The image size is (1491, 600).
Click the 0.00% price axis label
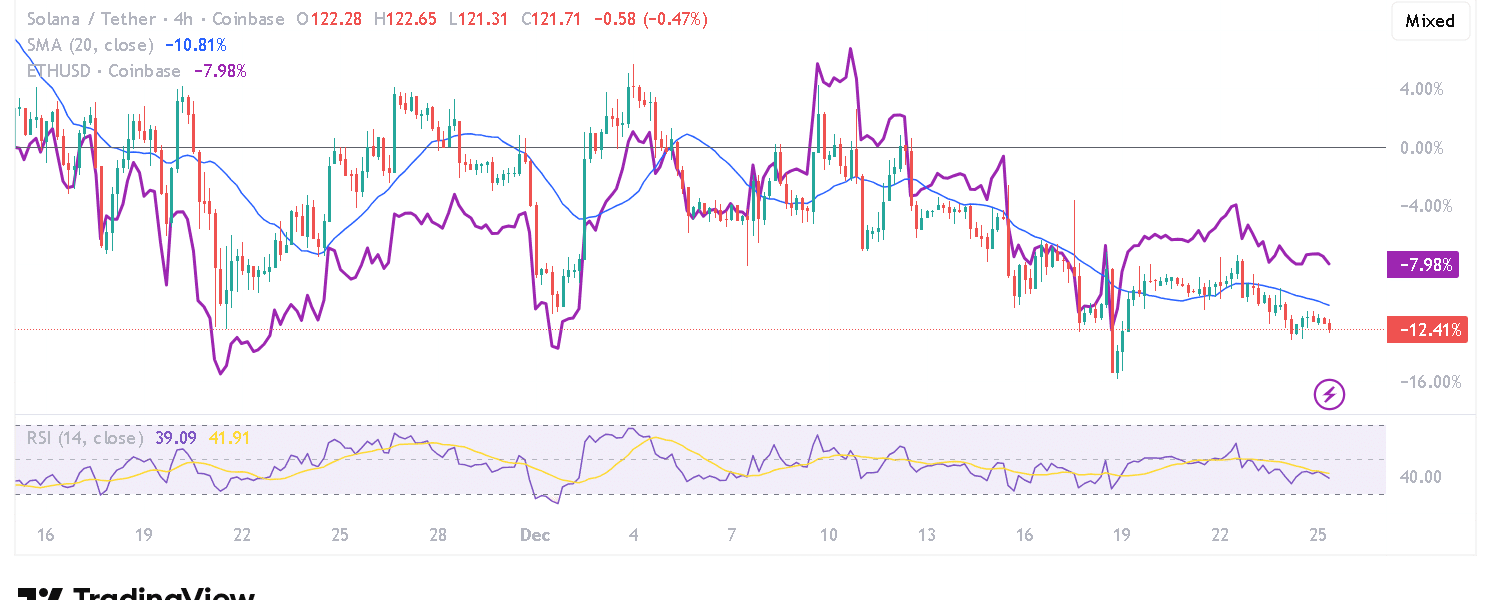(x=1421, y=148)
